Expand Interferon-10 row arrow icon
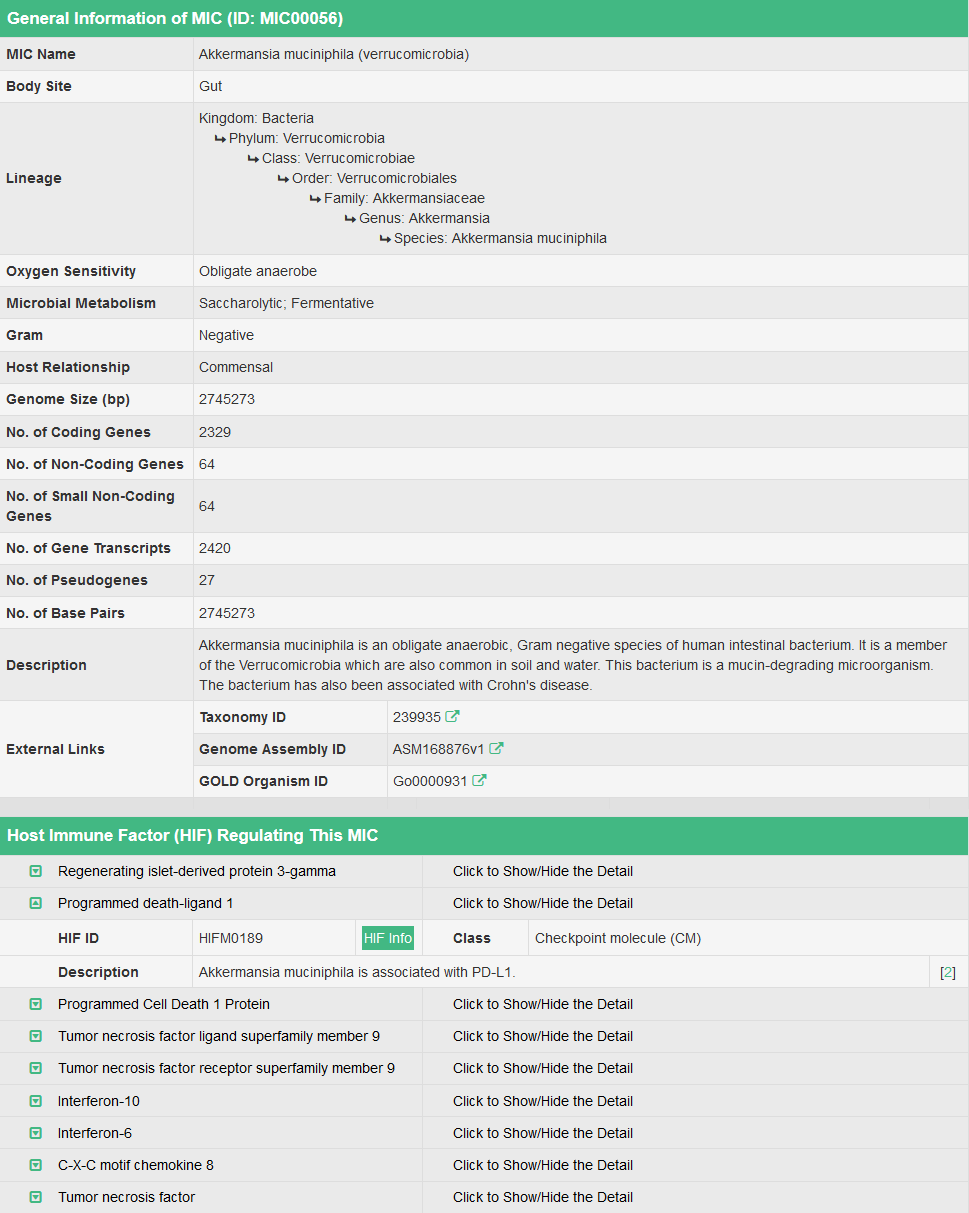The height and width of the screenshot is (1213, 969). click(x=36, y=1101)
